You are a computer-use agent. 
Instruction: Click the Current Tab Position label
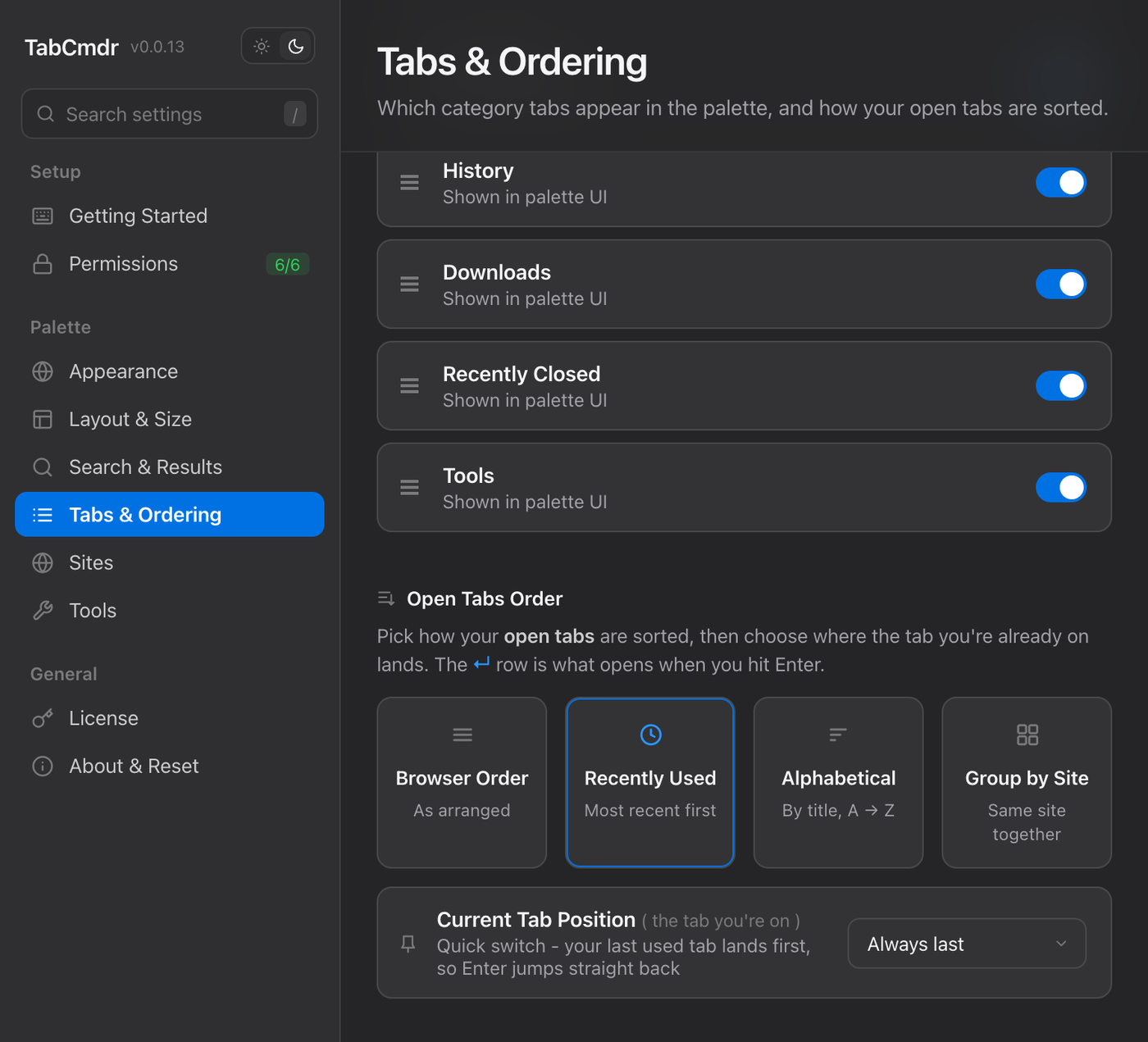pos(536,919)
